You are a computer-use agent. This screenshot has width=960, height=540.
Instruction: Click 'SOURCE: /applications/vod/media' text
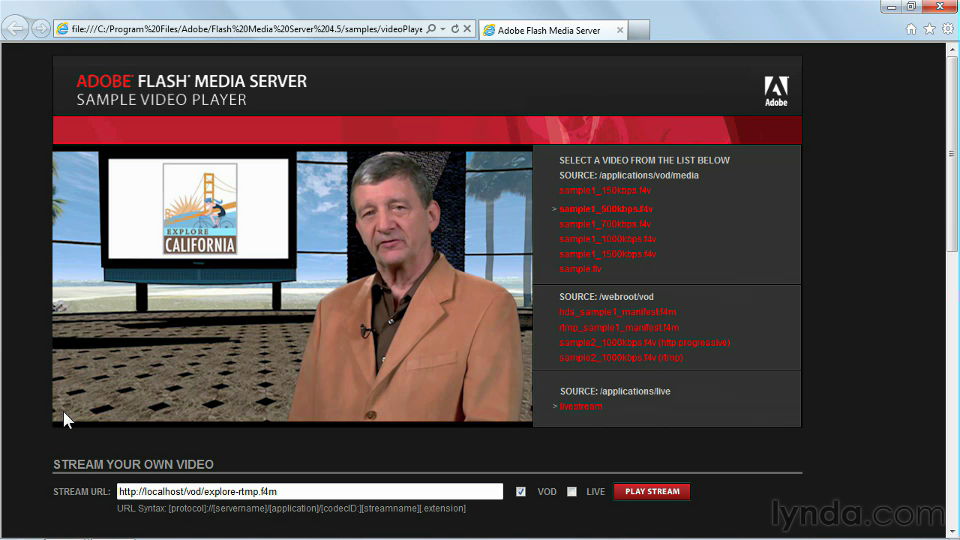click(629, 176)
